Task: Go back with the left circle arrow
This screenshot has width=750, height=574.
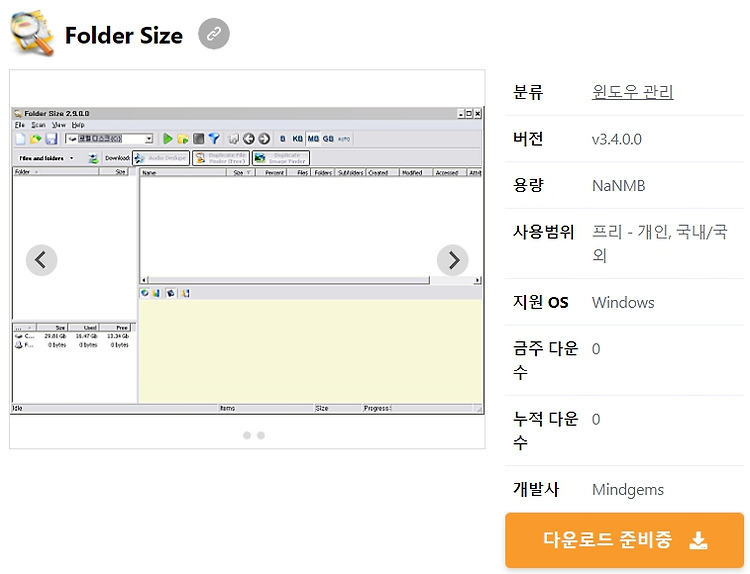Action: (248, 139)
